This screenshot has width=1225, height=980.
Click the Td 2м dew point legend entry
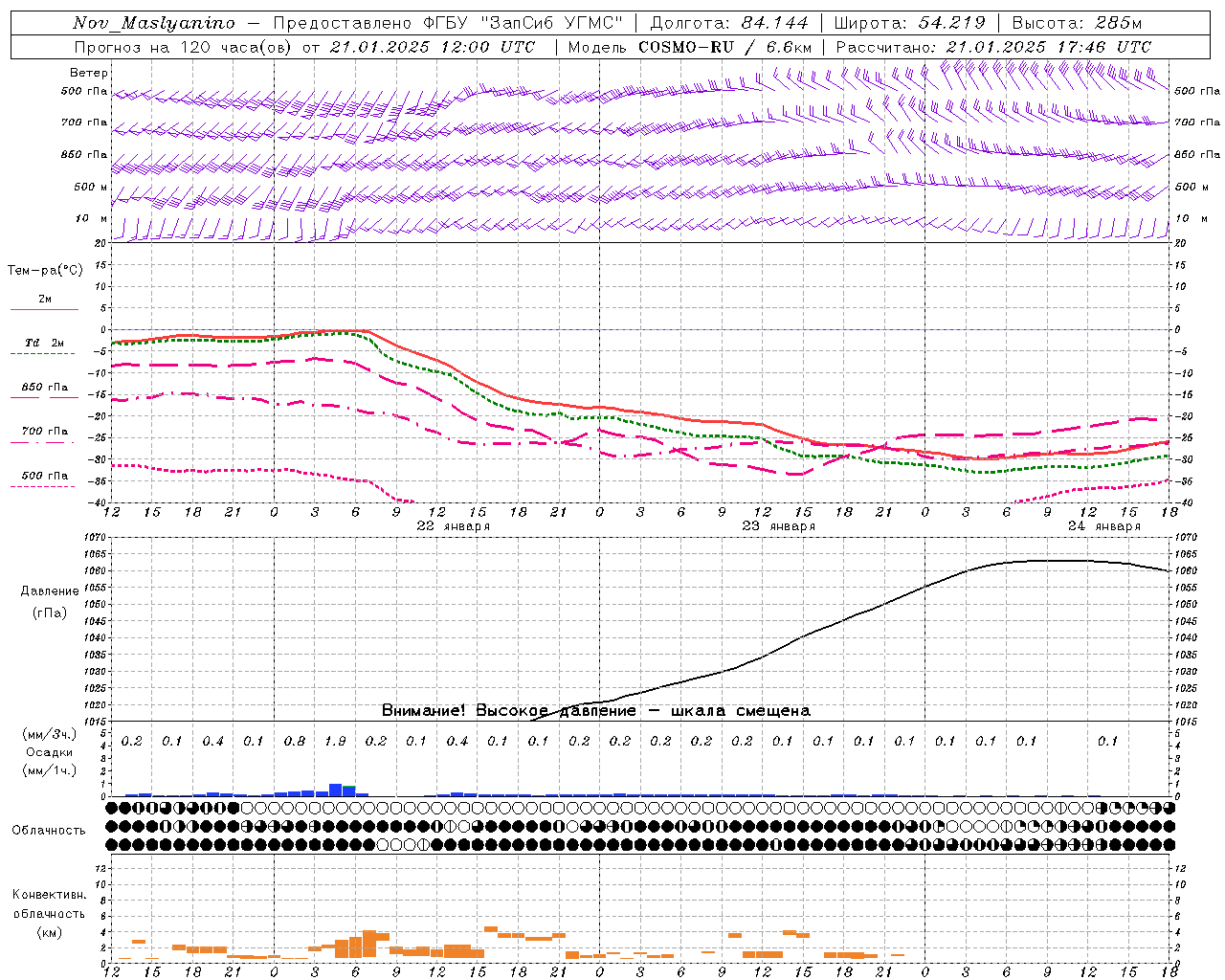45,343
